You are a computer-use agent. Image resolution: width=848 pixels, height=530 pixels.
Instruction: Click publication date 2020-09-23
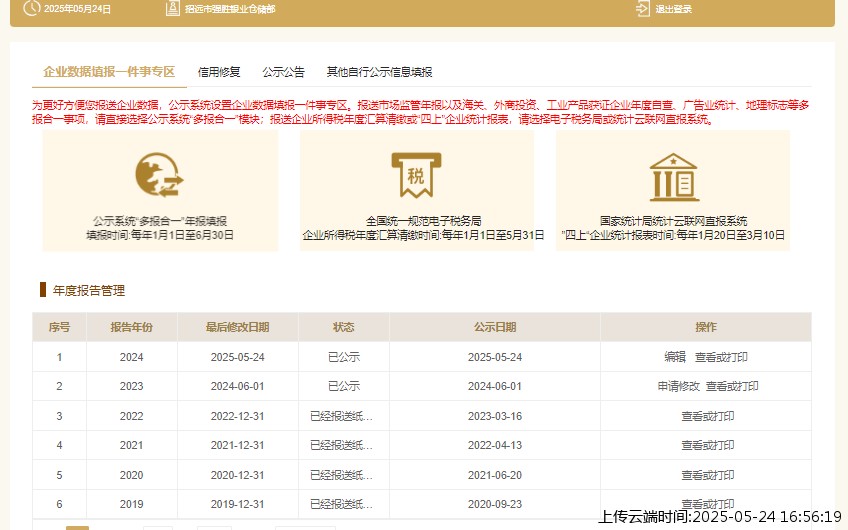coord(495,504)
